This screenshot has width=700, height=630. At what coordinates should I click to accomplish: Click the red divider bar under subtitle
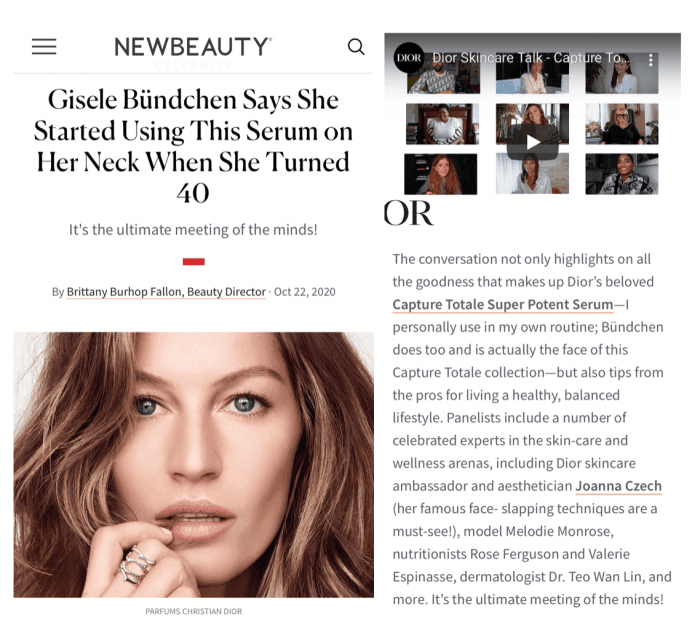tap(194, 262)
